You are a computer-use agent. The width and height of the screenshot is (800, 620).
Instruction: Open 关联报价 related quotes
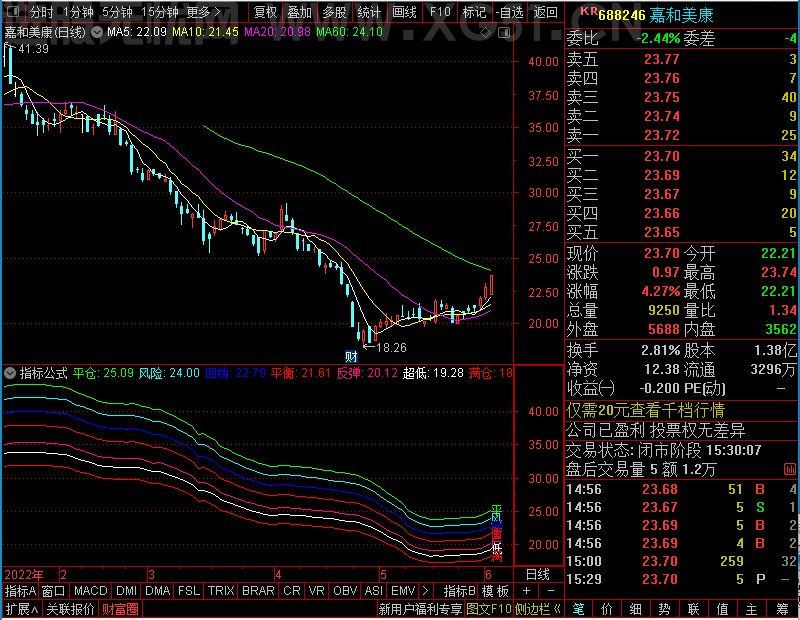pos(70,609)
